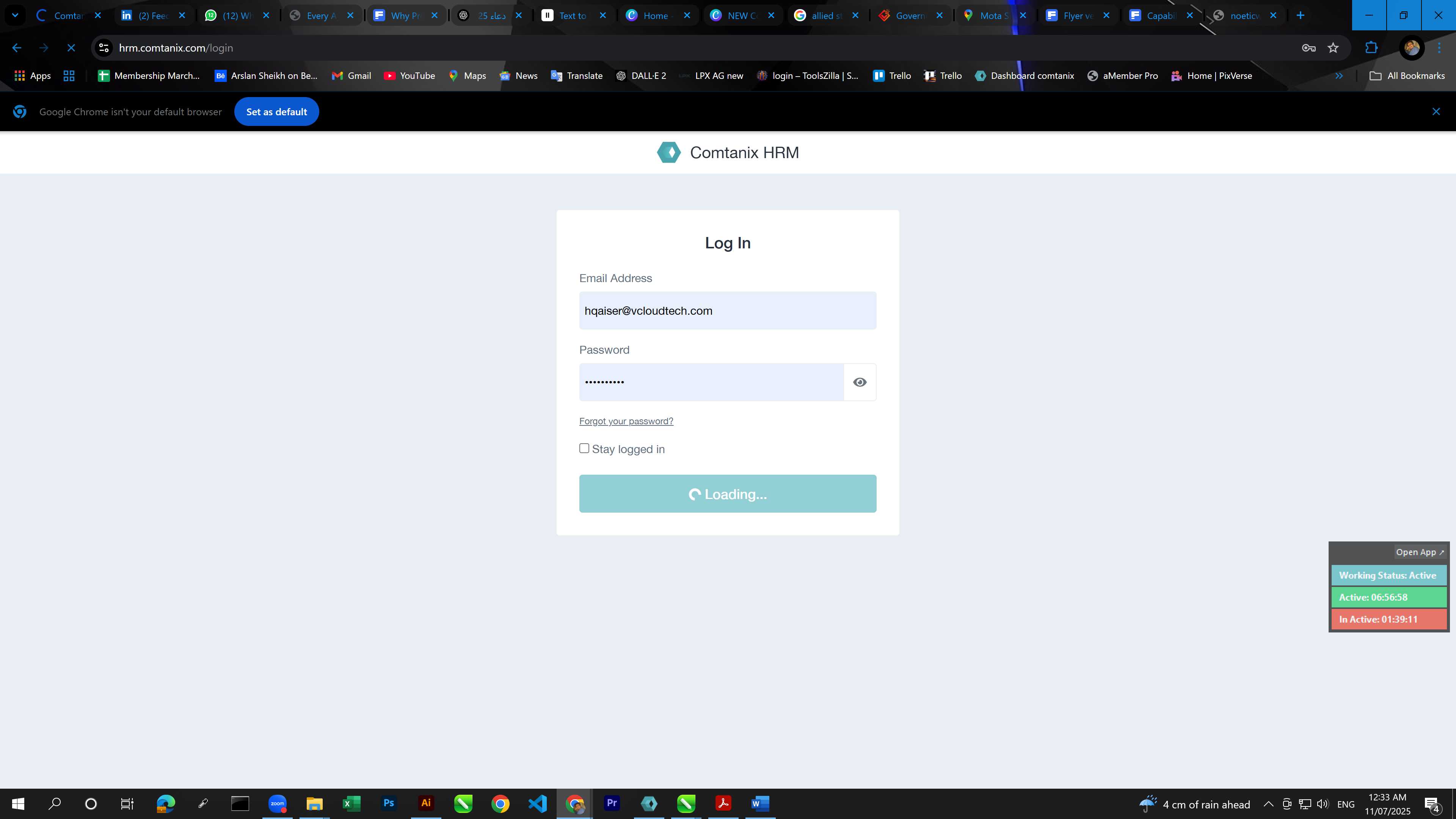Image resolution: width=1456 pixels, height=819 pixels.
Task: Open the YouTube bookmark
Action: (x=409, y=76)
